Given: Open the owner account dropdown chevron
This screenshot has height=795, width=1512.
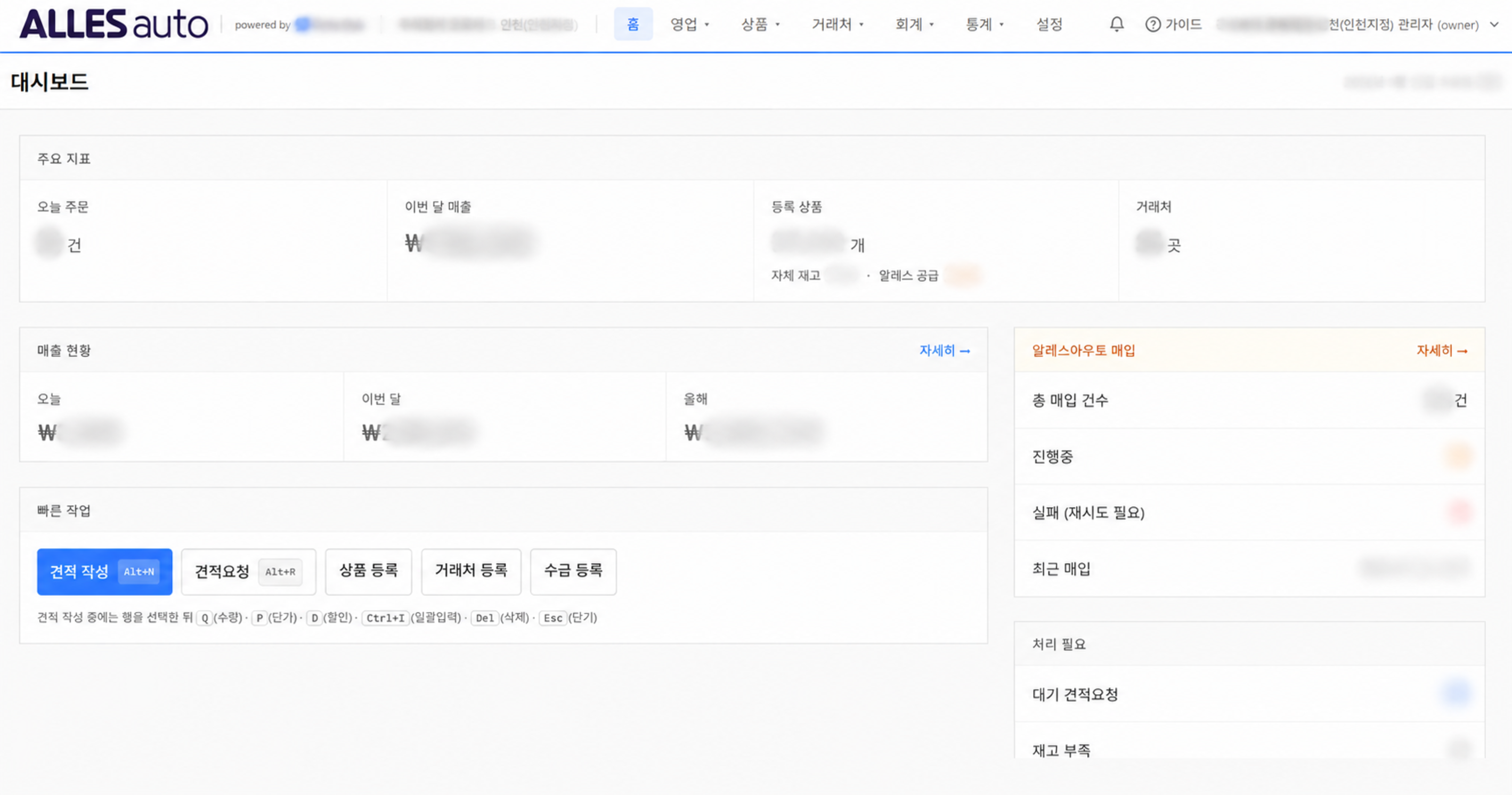Looking at the screenshot, I should click(1494, 24).
